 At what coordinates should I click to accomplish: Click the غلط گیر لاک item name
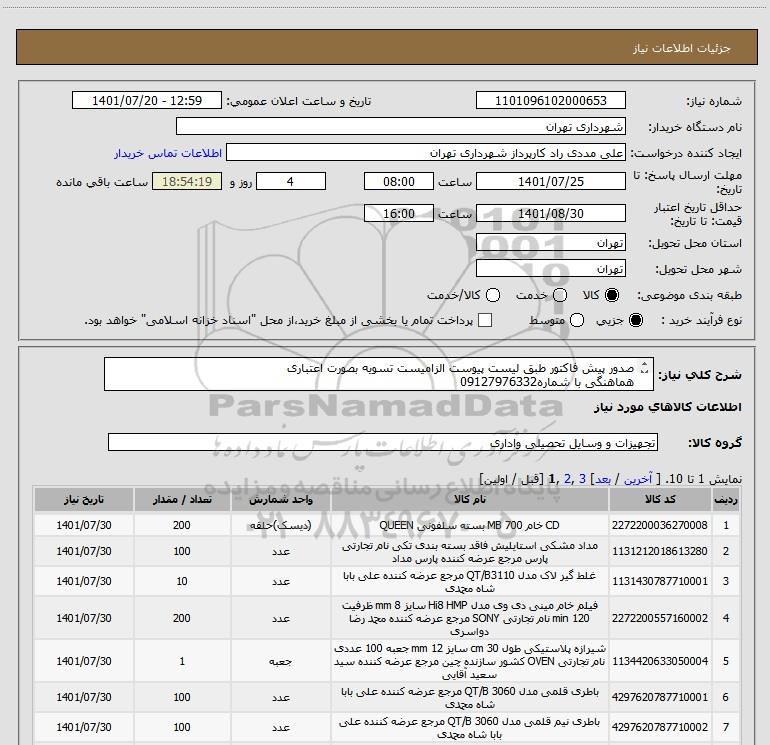[x=469, y=581]
